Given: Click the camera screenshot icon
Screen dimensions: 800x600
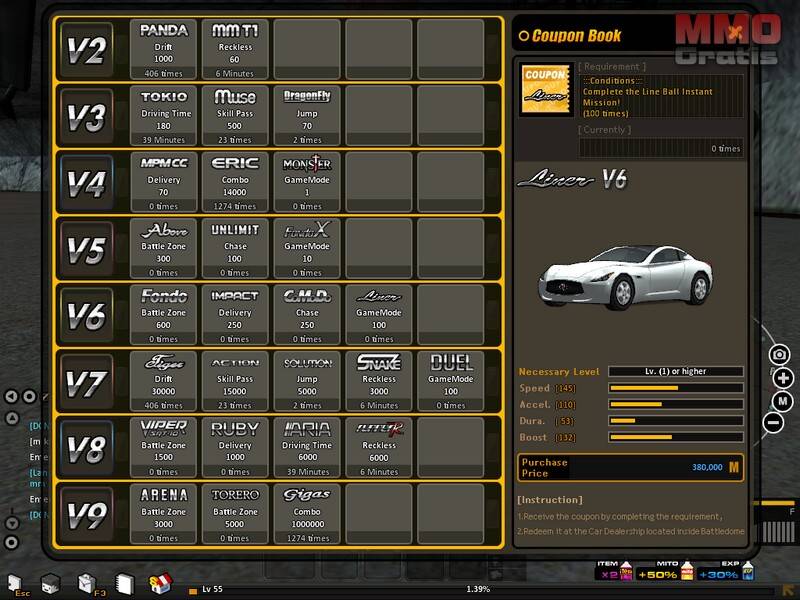Looking at the screenshot, I should point(780,355).
